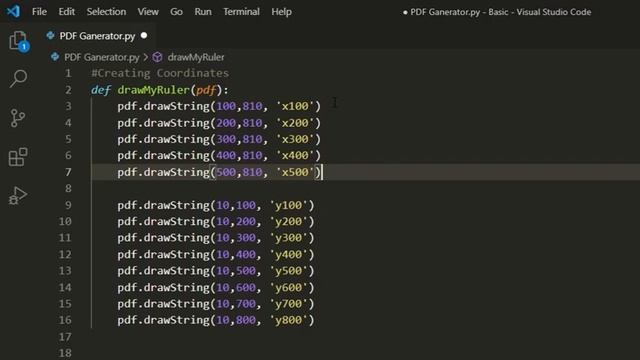Click the 'pdf' parameter on line 2
This screenshot has width=640, height=360.
(x=206, y=90)
